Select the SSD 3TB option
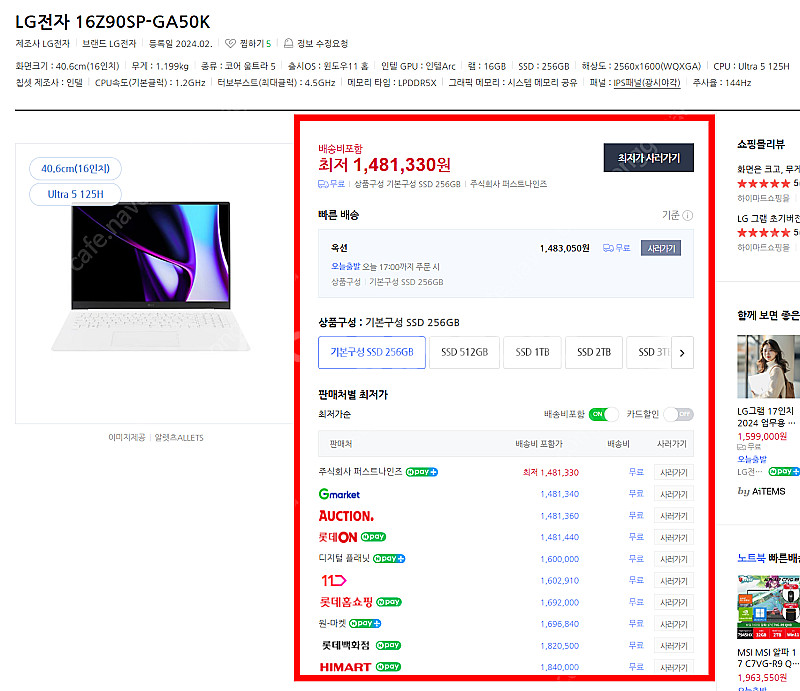 click(x=649, y=353)
